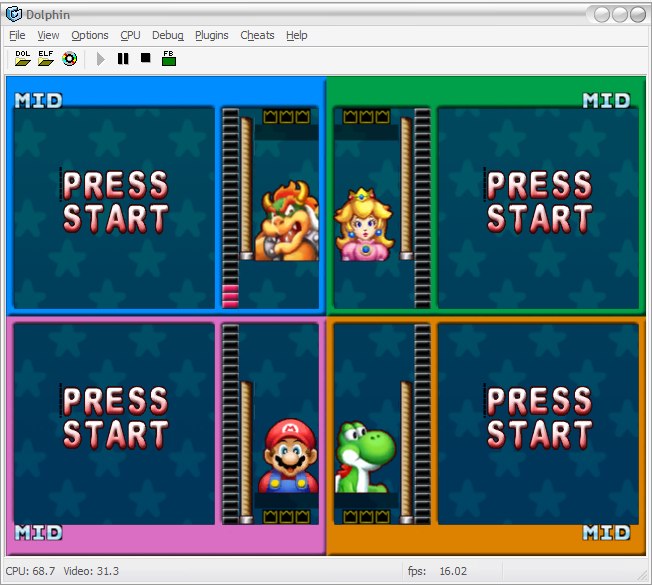The width and height of the screenshot is (652, 585).
Task: Select the Princess Peach character portrait
Action: [364, 225]
